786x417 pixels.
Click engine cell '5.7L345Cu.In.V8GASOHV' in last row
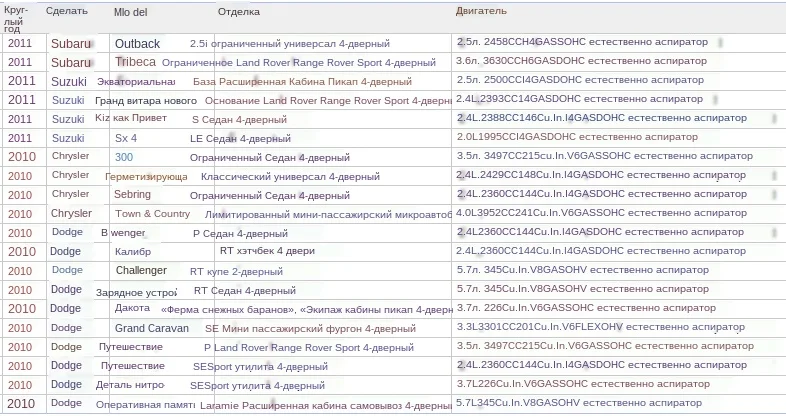tap(579, 402)
